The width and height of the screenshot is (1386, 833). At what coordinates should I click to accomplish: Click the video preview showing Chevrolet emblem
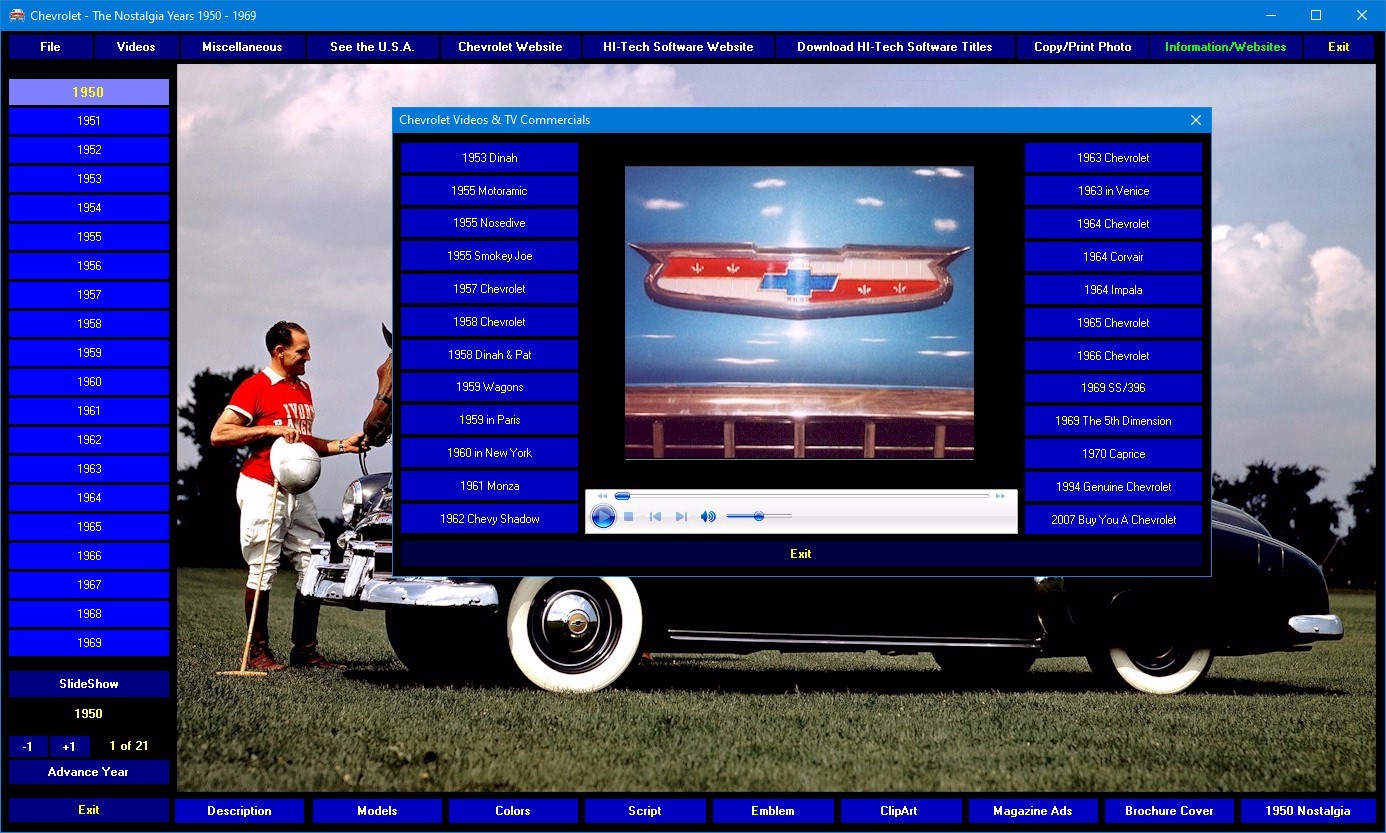[799, 313]
